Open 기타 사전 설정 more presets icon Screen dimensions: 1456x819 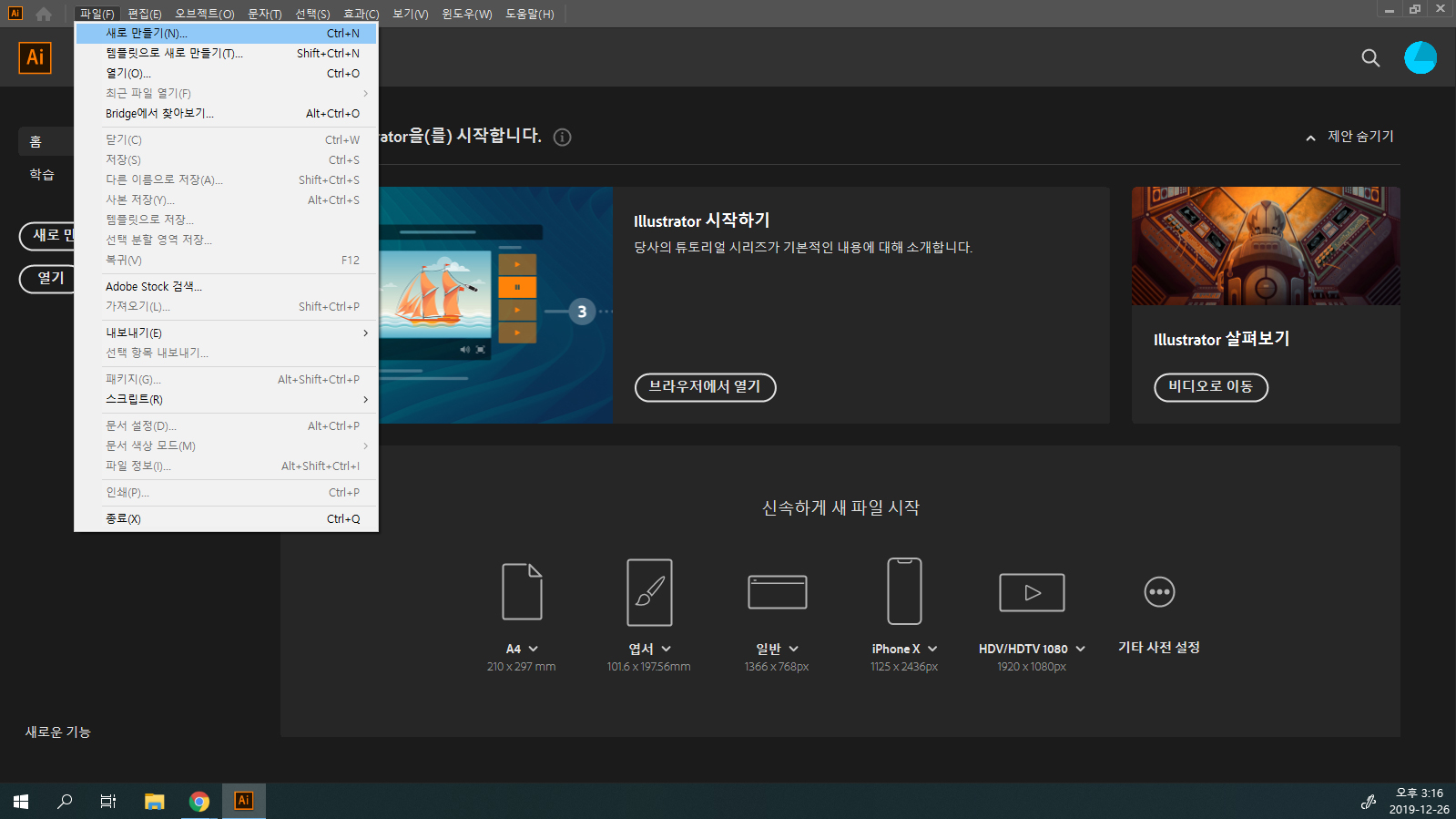click(x=1159, y=592)
